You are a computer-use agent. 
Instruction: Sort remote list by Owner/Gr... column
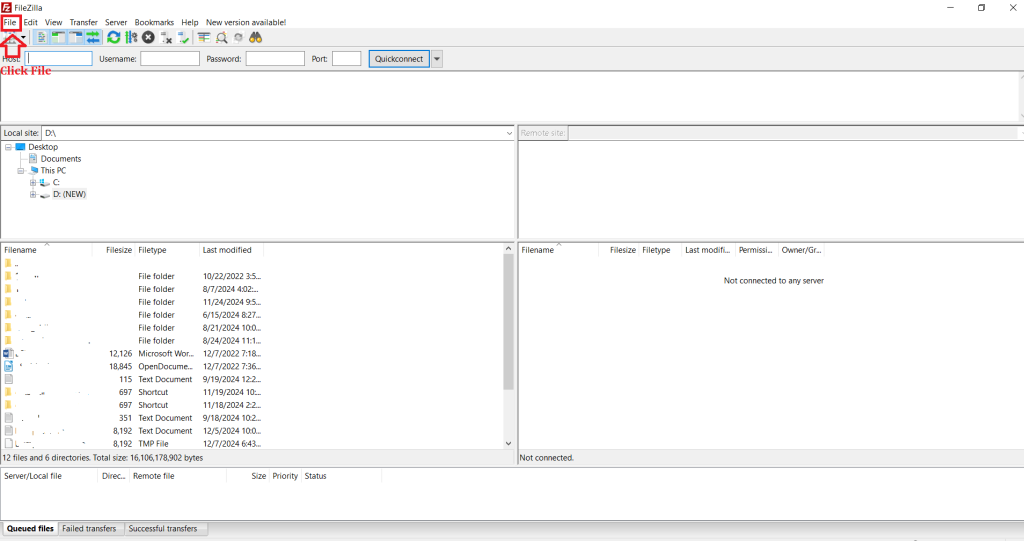pyautogui.click(x=801, y=250)
